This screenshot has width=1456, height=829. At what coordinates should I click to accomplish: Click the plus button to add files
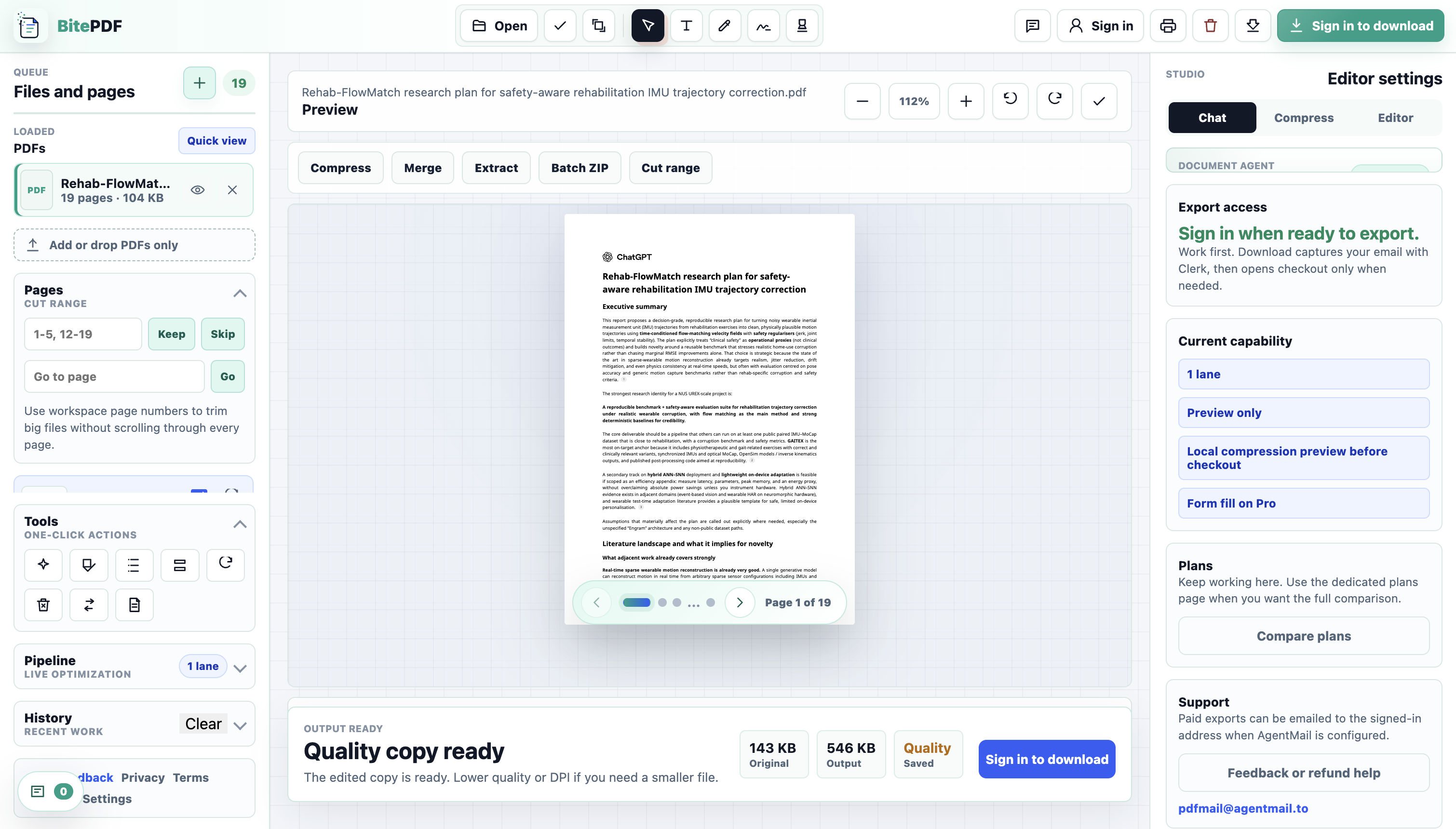199,83
